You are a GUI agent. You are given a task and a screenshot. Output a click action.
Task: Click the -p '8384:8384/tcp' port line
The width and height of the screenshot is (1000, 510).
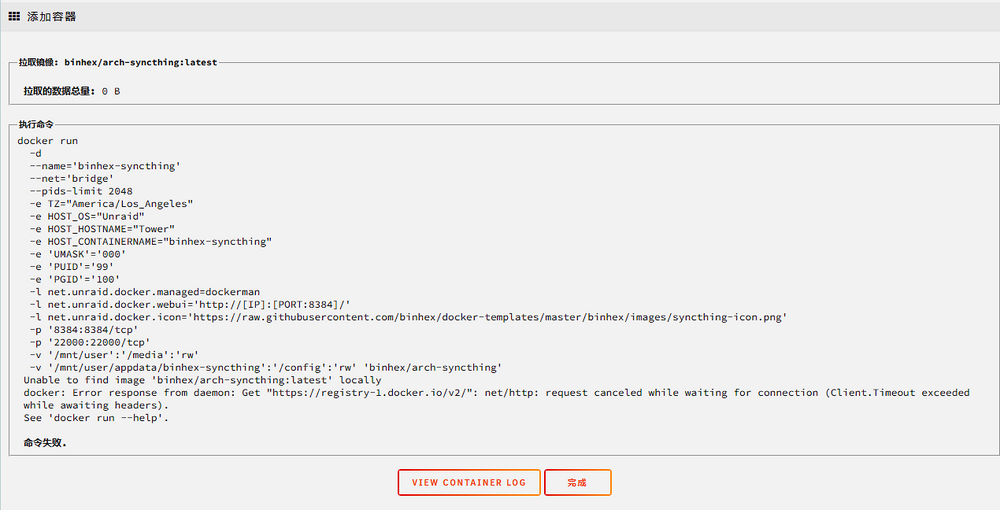pos(84,330)
